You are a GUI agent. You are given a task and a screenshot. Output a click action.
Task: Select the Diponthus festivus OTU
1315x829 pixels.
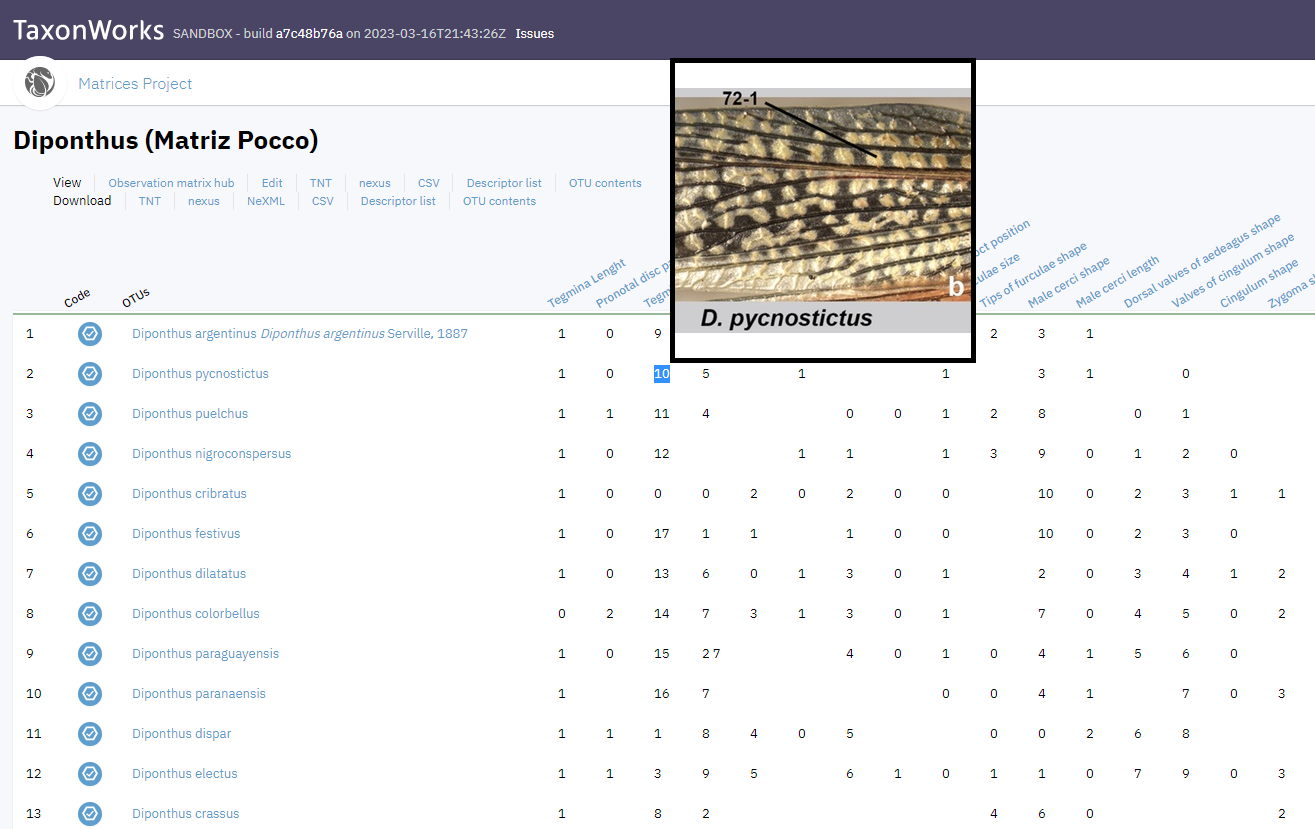point(186,534)
